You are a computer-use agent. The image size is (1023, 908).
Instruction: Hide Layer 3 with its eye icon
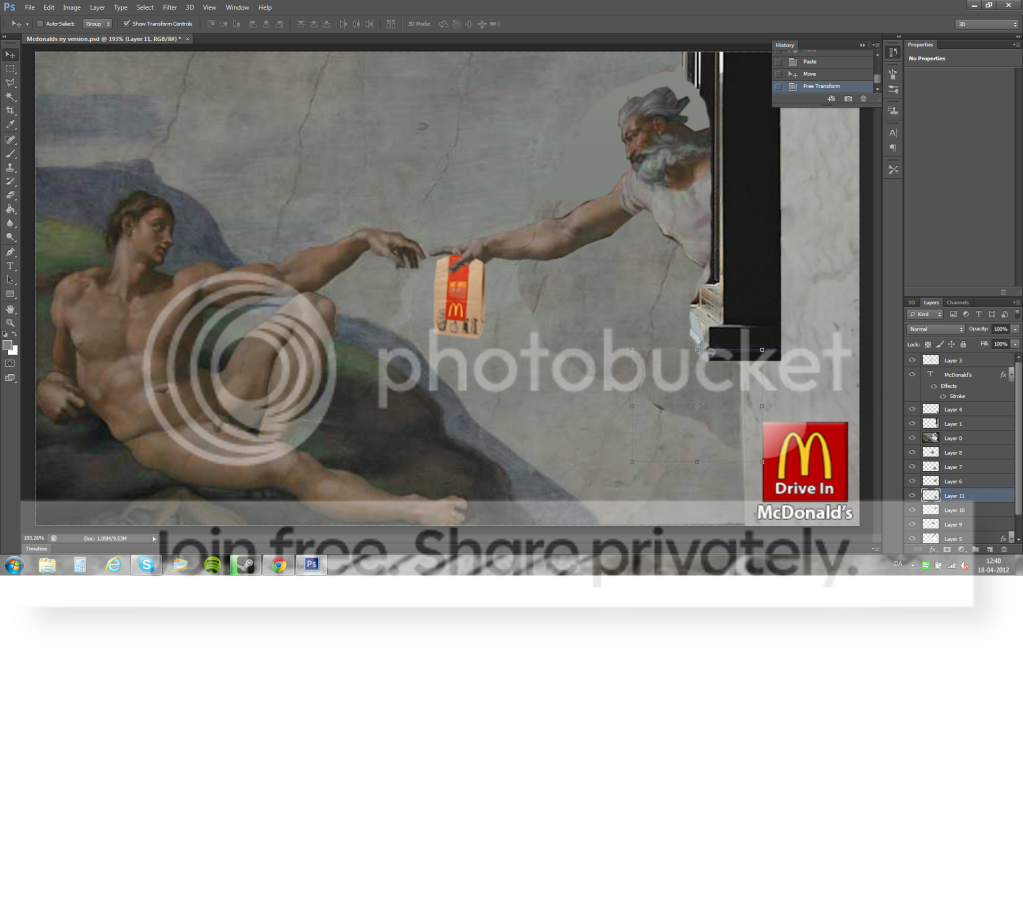912,360
